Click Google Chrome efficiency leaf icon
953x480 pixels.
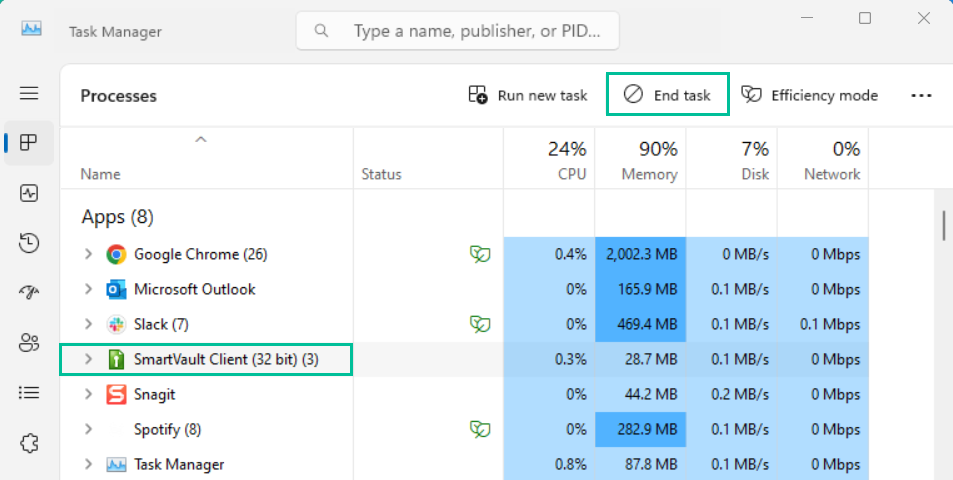(x=480, y=254)
